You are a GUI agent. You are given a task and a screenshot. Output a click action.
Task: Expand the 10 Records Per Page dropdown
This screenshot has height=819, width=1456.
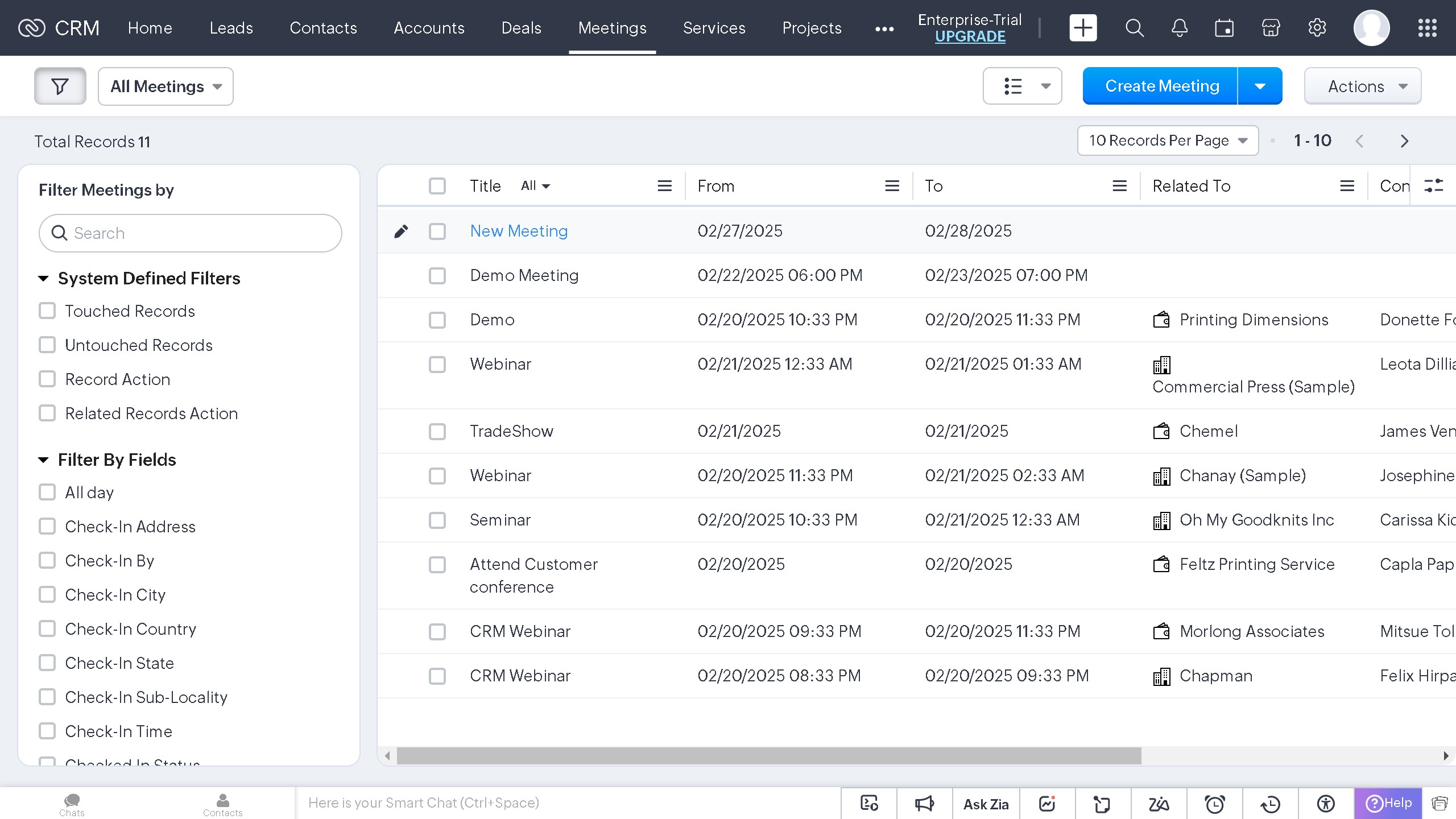1168,140
